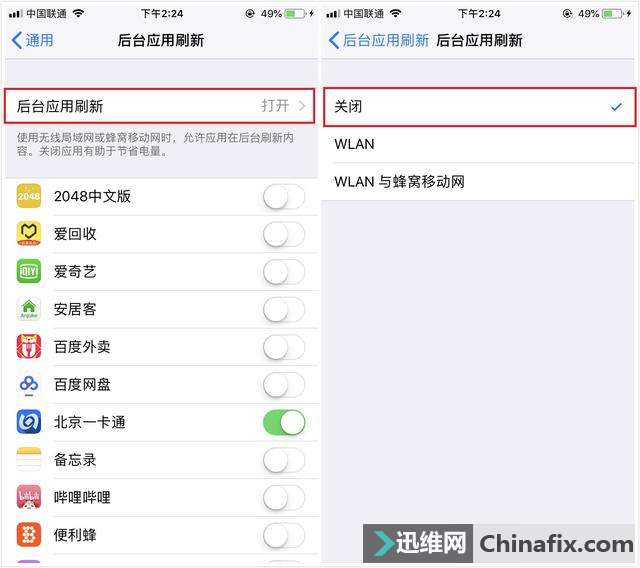Open the 迅维网 Chinafix.com watermark logo
640x568 pixels.
[498, 543]
